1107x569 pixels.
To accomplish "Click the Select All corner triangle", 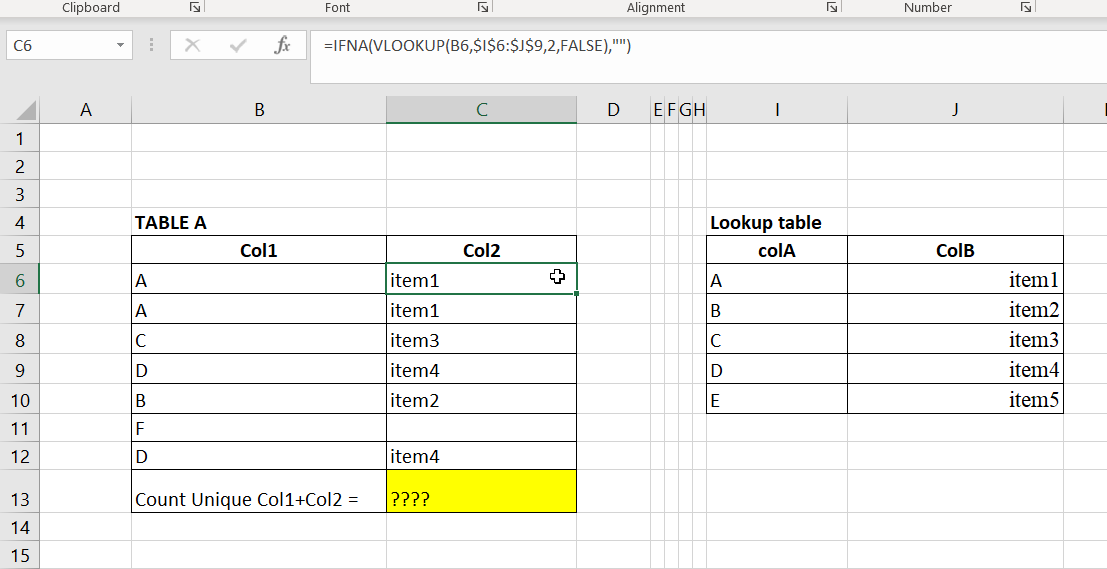I will (x=26, y=110).
